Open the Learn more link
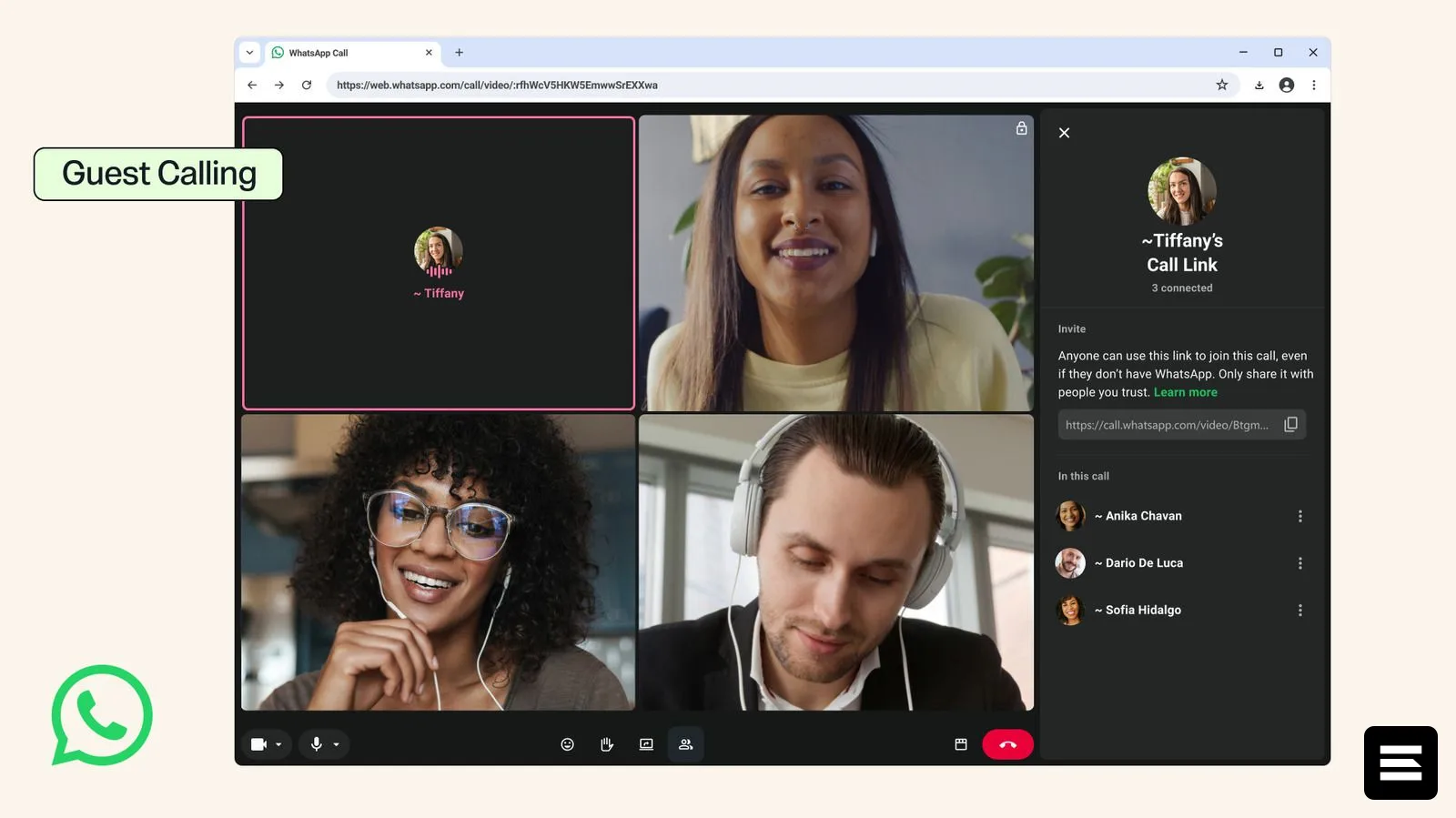 click(x=1185, y=392)
